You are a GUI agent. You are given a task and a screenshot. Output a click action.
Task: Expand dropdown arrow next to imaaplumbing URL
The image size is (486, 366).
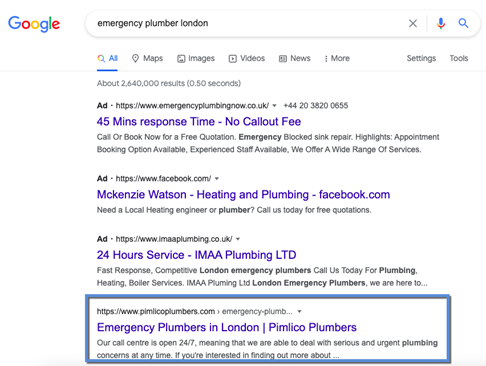coord(238,239)
